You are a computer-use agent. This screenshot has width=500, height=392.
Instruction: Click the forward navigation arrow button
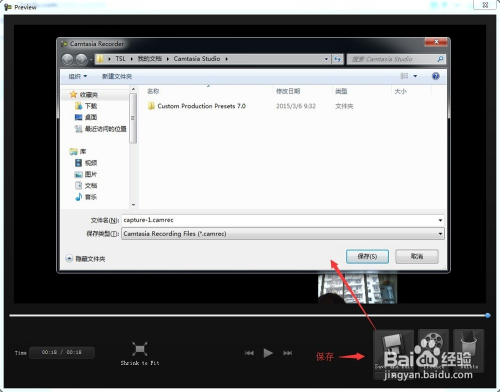81,59
